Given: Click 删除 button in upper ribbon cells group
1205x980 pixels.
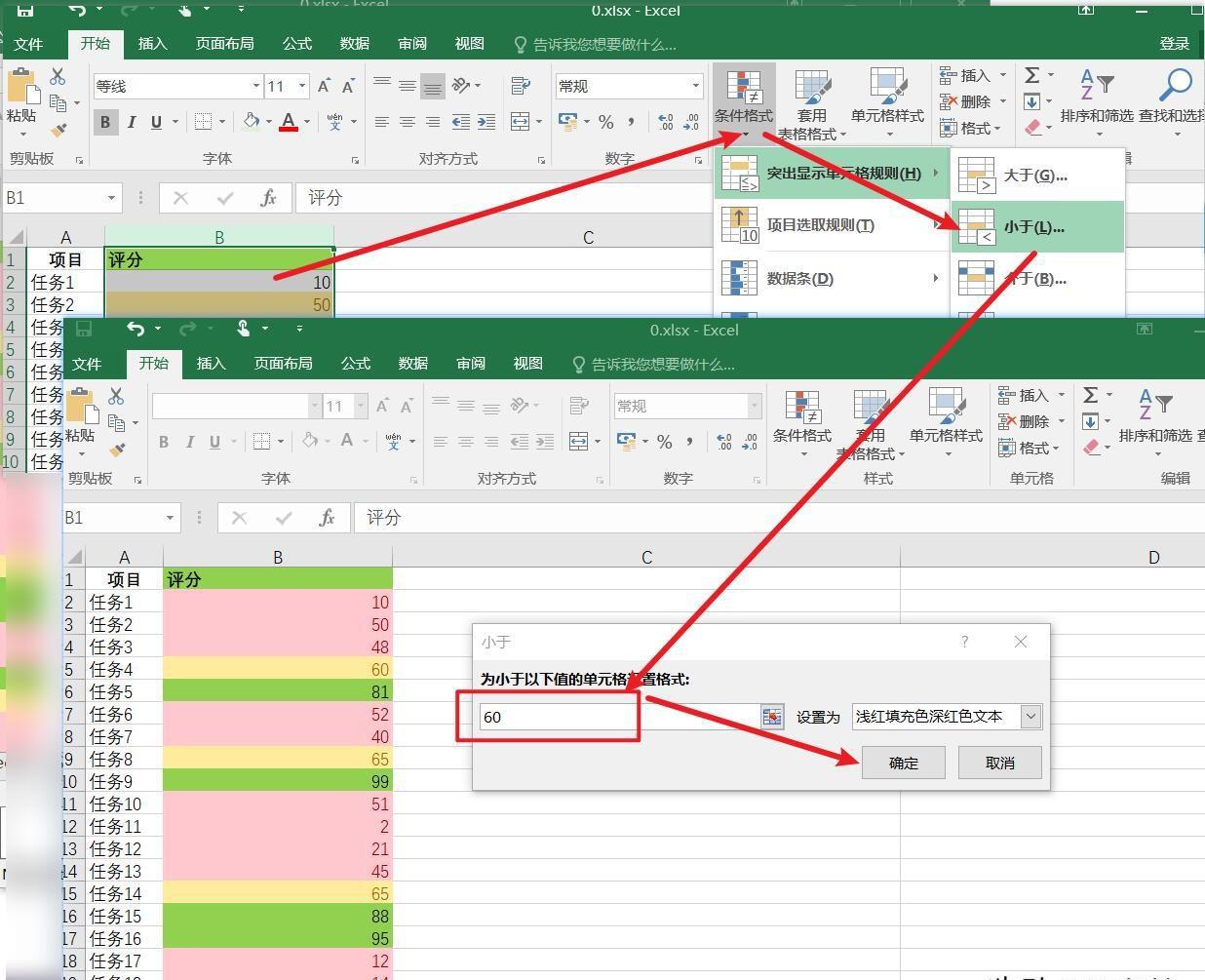Looking at the screenshot, I should coord(972,101).
